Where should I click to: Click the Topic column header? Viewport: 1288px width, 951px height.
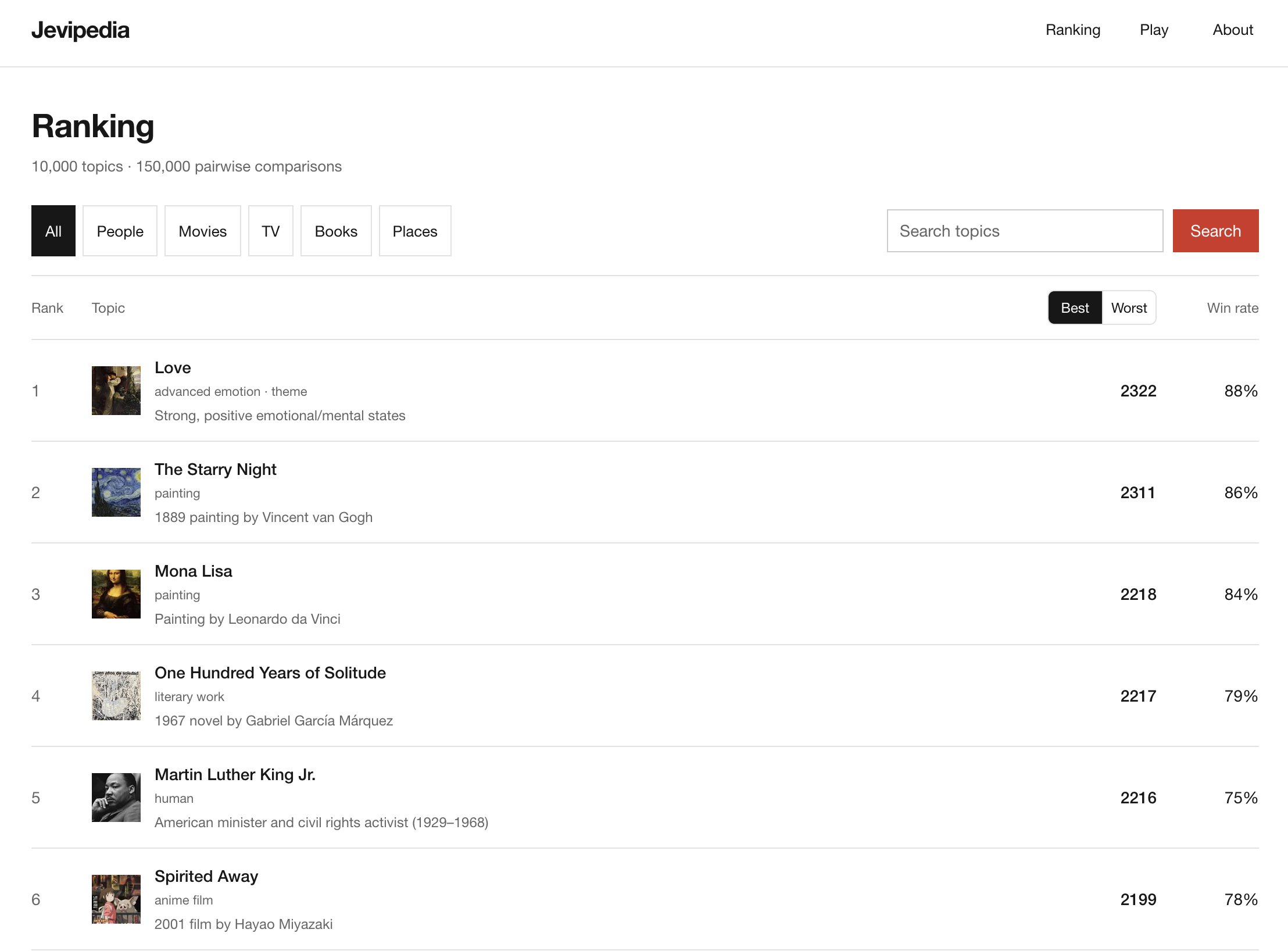(108, 308)
